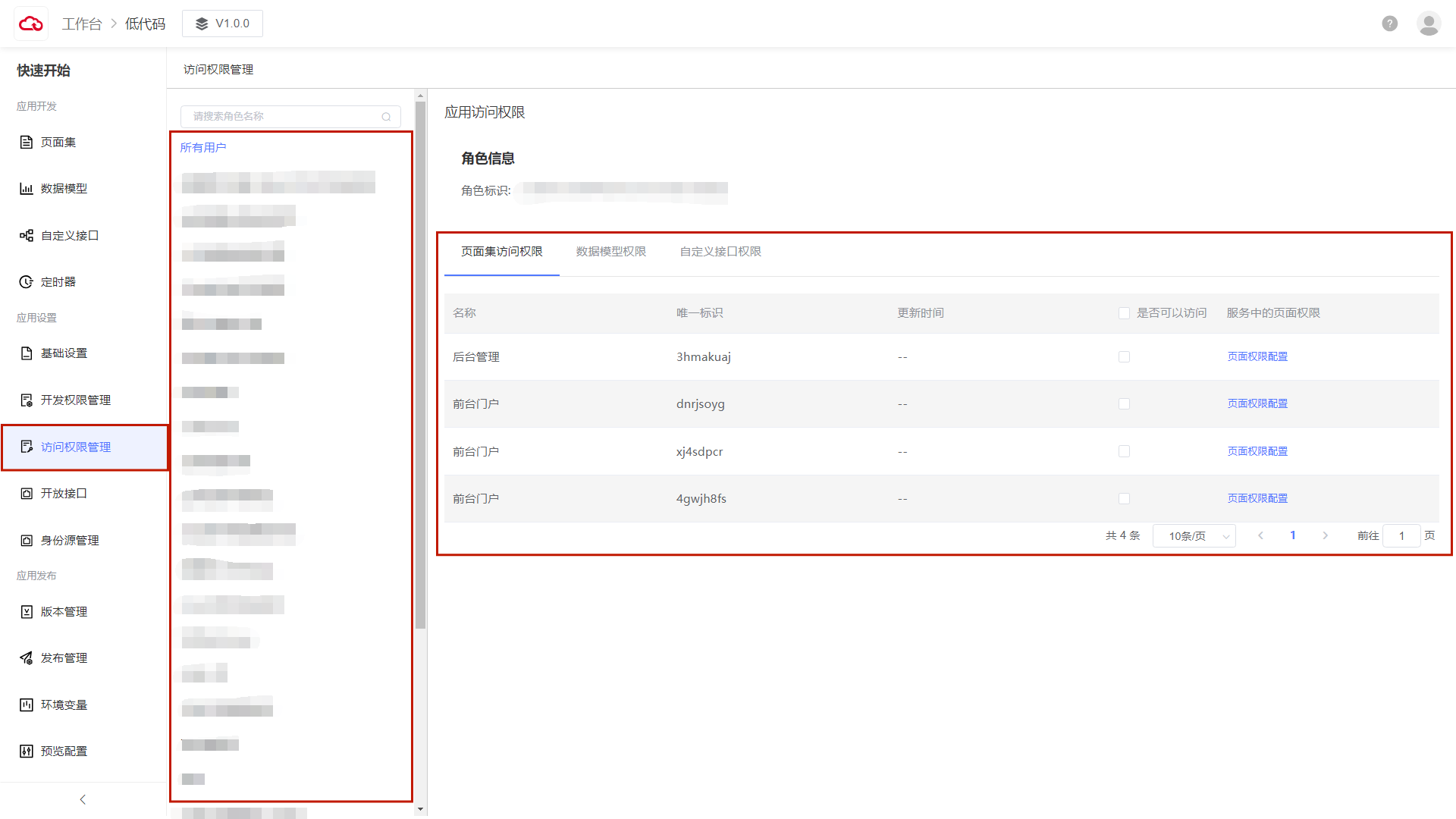Open the user avatar menu
Viewport: 1456px width, 819px height.
tap(1429, 24)
